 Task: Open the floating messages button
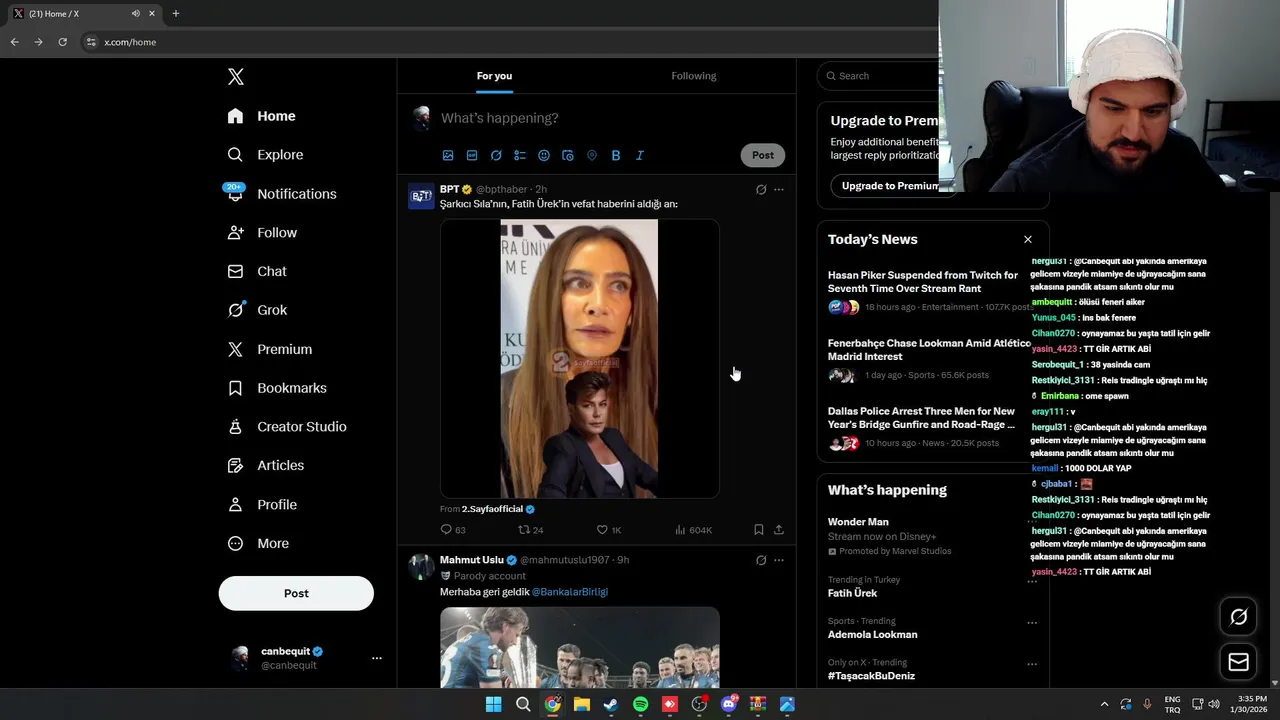tap(1238, 662)
